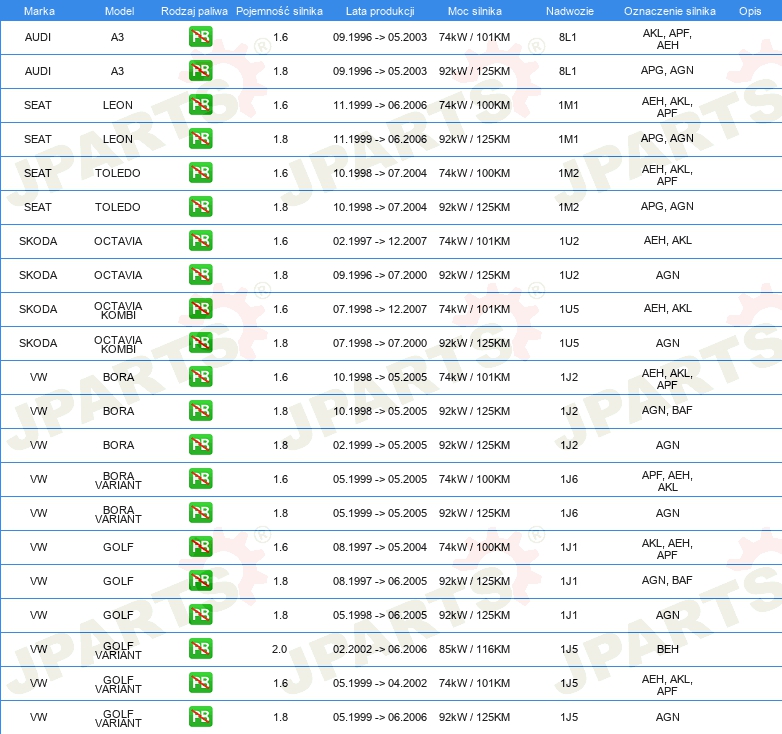Click the fuel icon in the GOLF row with AGN, BAF

tap(200, 581)
